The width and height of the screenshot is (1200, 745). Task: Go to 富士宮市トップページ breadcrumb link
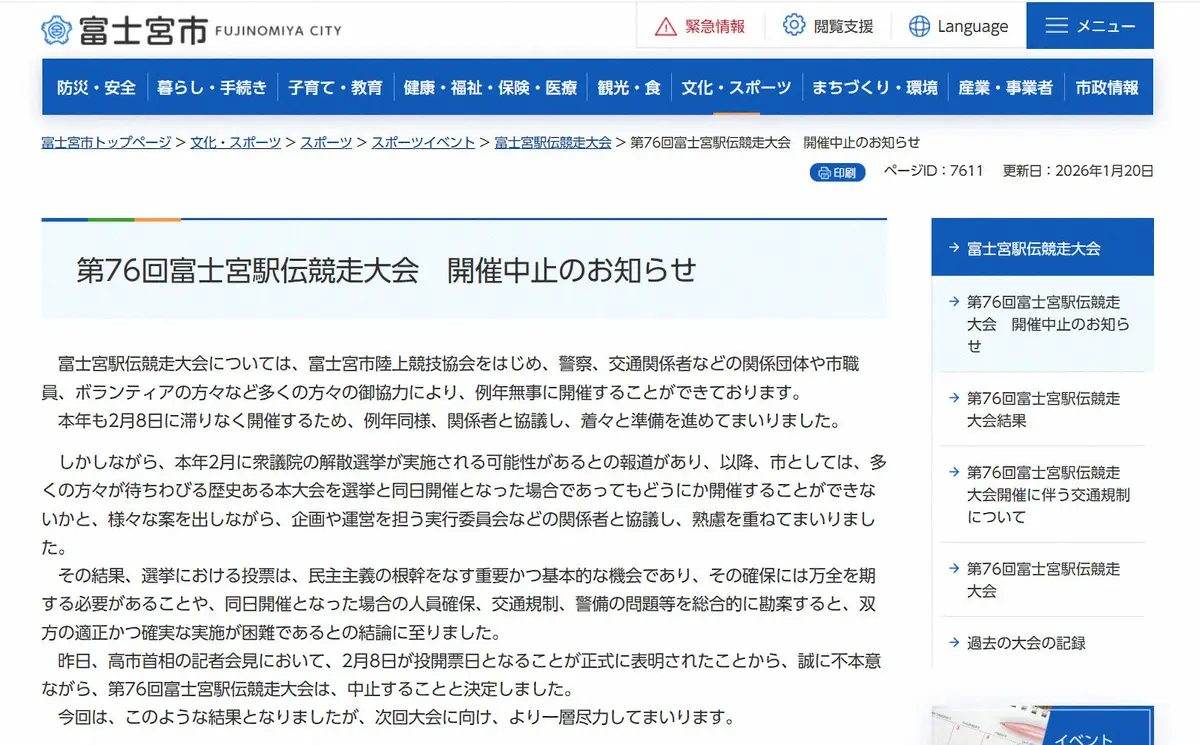106,142
